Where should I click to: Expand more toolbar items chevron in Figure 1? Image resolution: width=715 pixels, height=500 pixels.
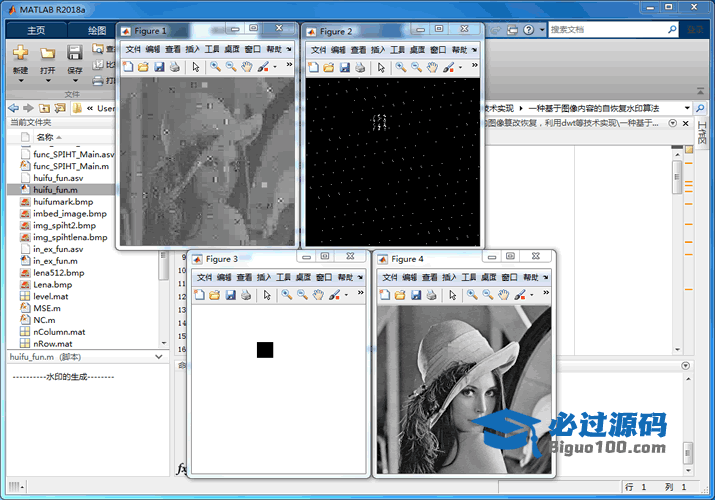pyautogui.click(x=289, y=65)
